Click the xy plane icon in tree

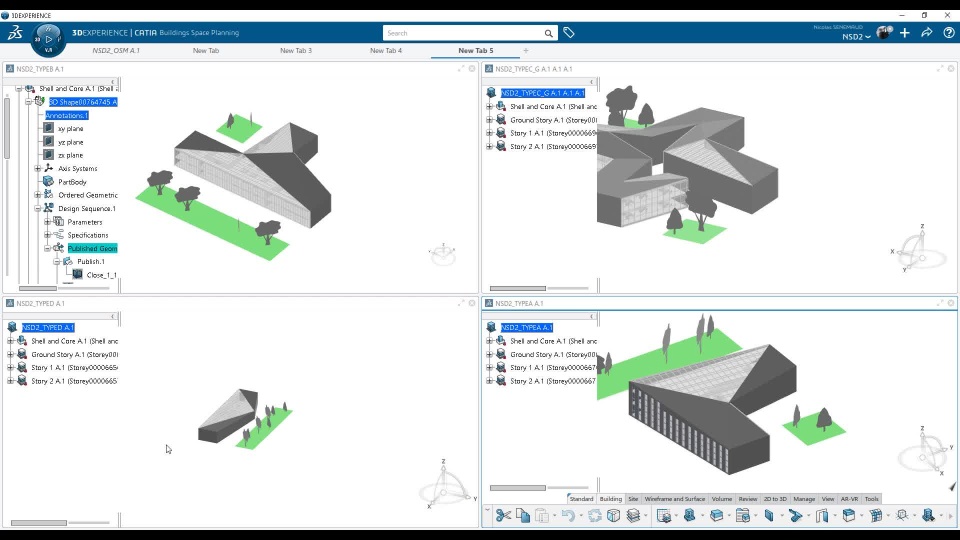(x=48, y=129)
